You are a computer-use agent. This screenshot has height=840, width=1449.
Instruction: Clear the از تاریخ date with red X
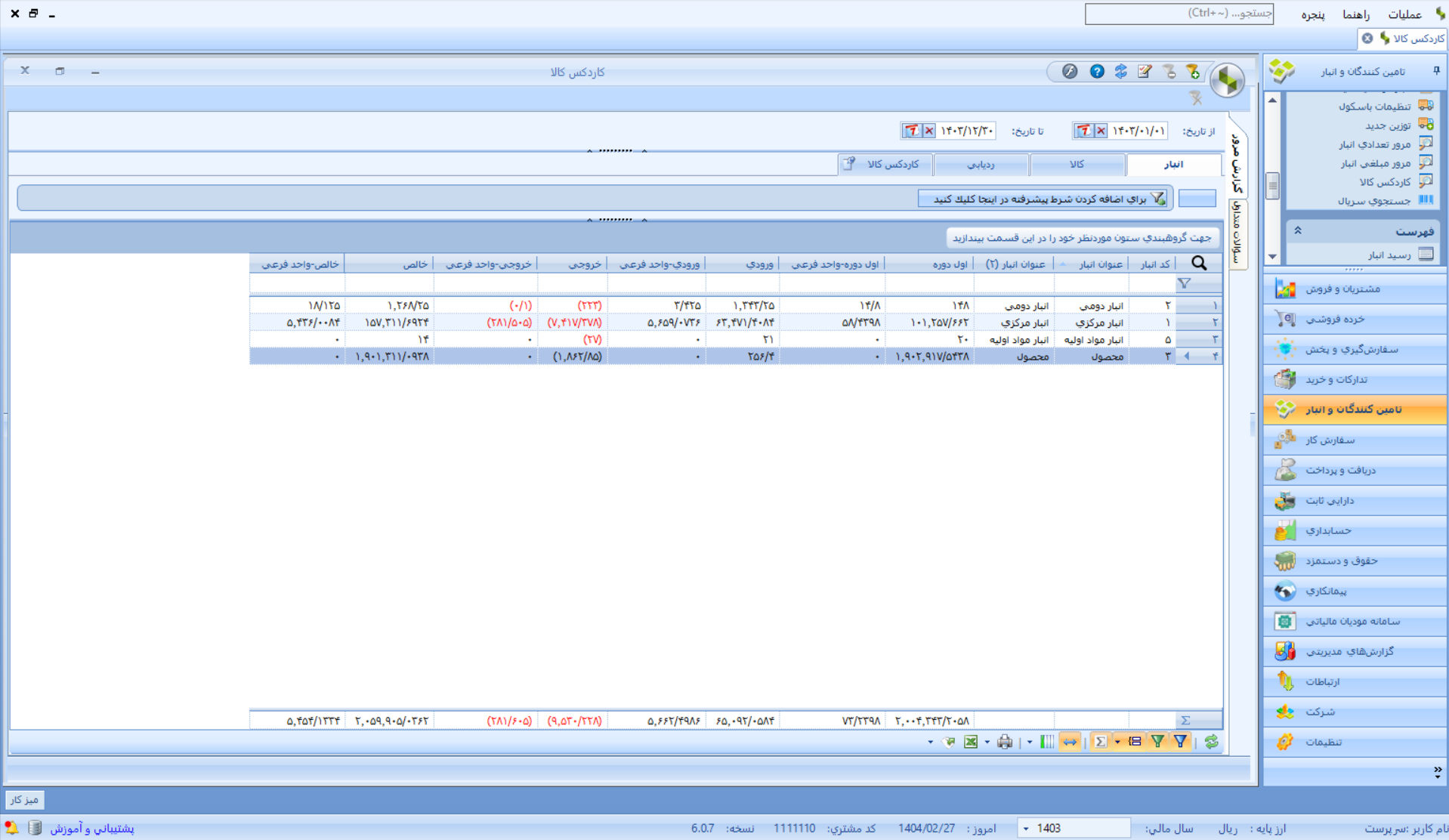point(1101,131)
